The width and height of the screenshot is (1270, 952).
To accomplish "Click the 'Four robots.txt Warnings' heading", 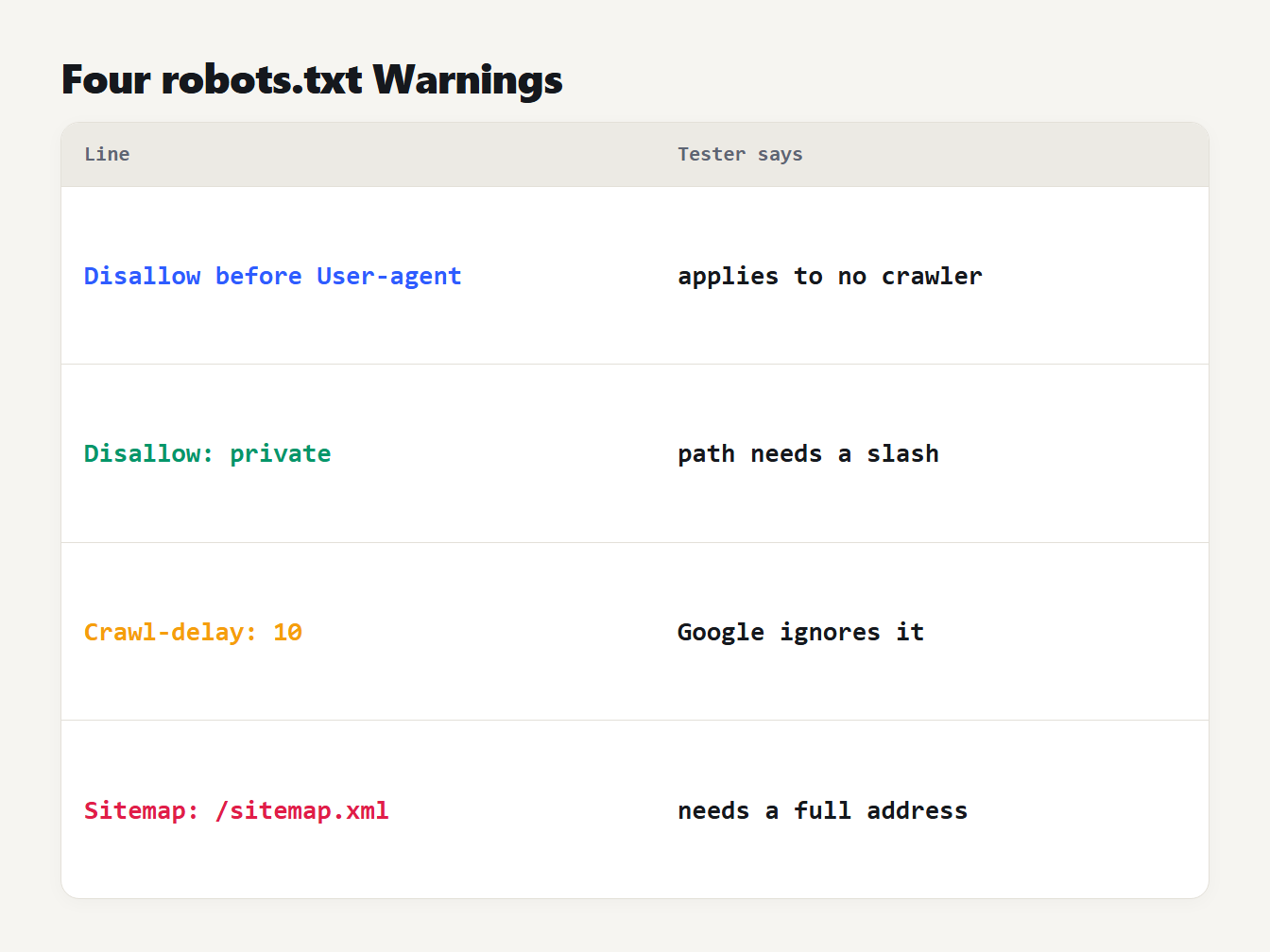I will [x=312, y=79].
